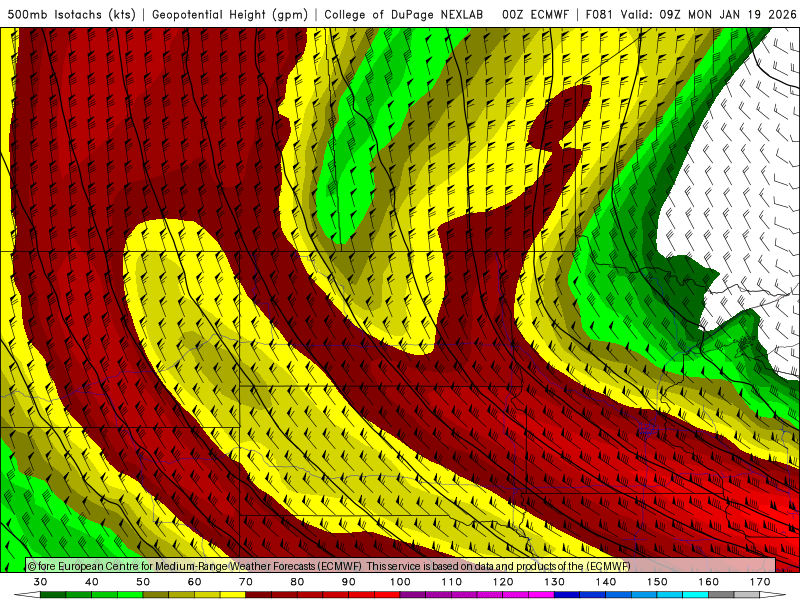Image resolution: width=800 pixels, height=600 pixels.
Task: Click the darkest green swatch below 30
Action: pyautogui.click(x=53, y=595)
